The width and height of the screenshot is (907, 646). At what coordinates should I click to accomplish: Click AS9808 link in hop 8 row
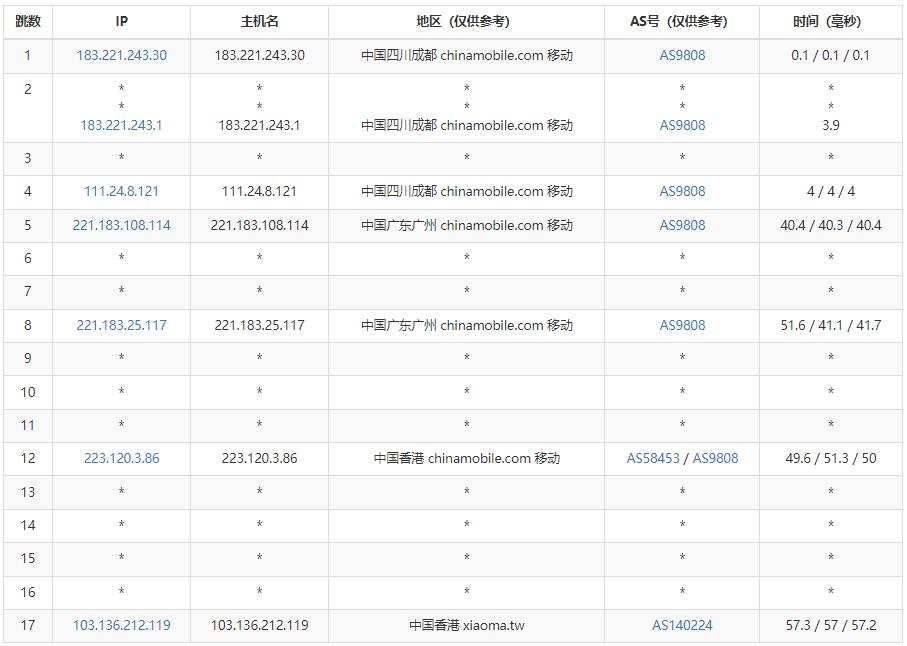682,326
